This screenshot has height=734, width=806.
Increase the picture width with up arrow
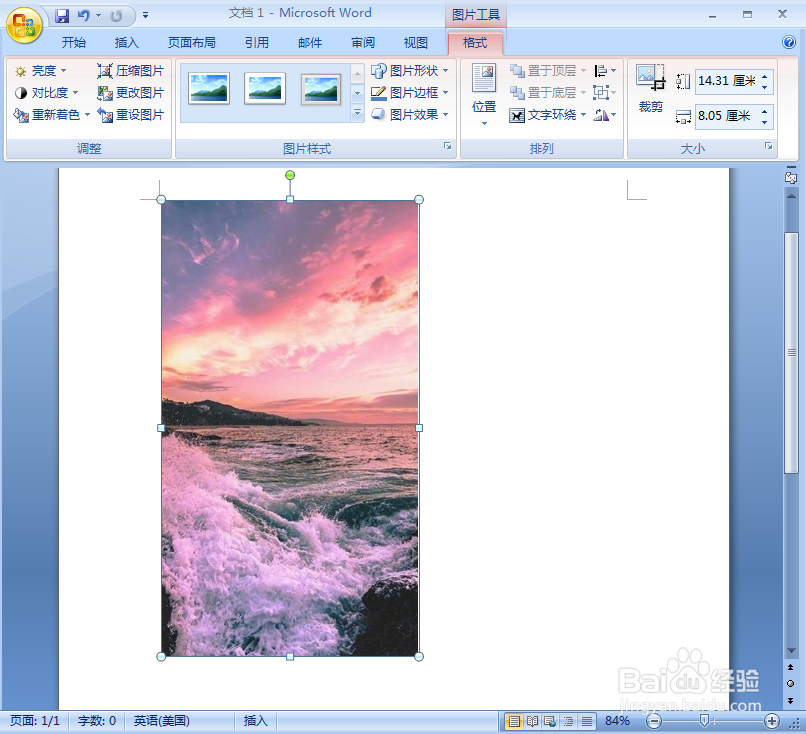coord(765,111)
